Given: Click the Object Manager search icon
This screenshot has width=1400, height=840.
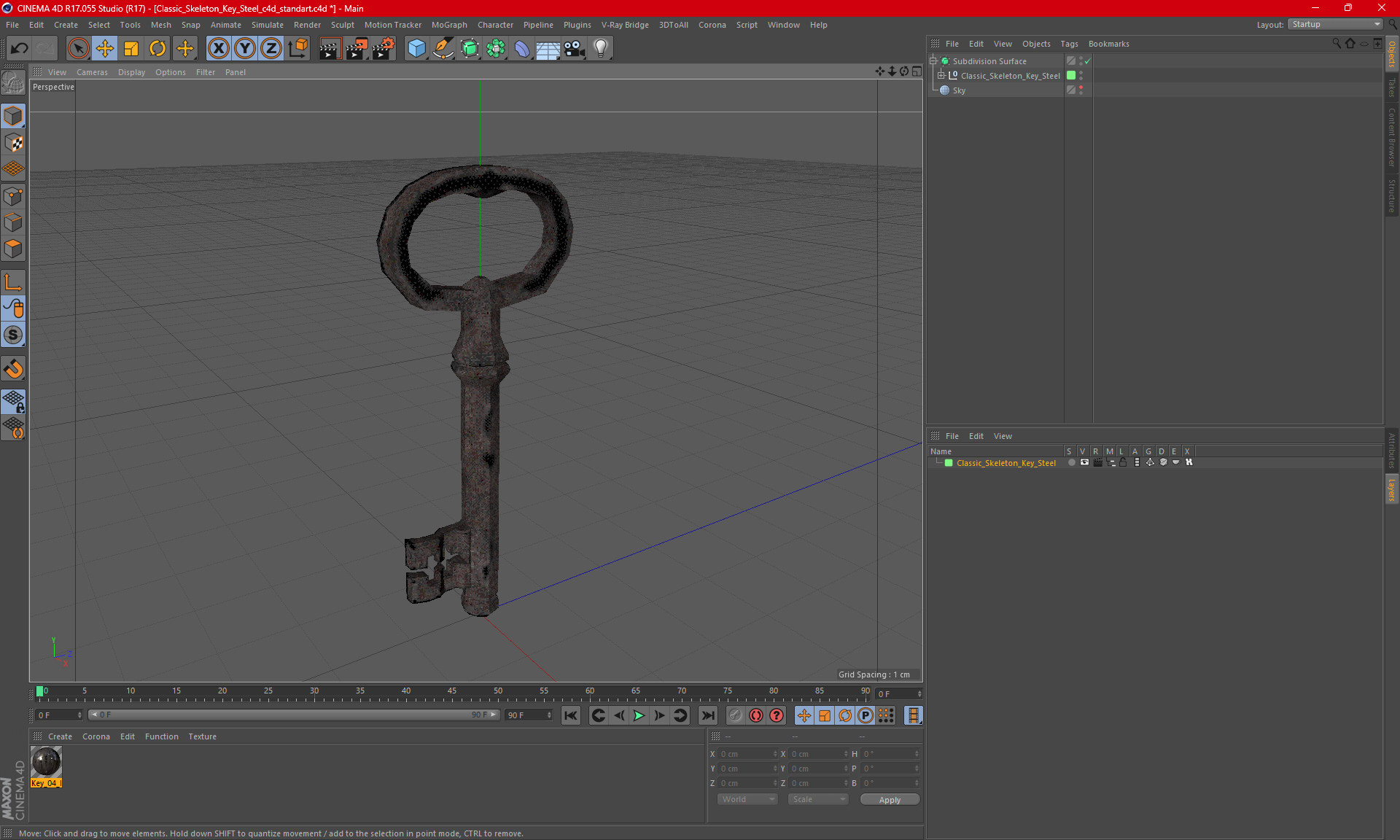Looking at the screenshot, I should (1337, 44).
